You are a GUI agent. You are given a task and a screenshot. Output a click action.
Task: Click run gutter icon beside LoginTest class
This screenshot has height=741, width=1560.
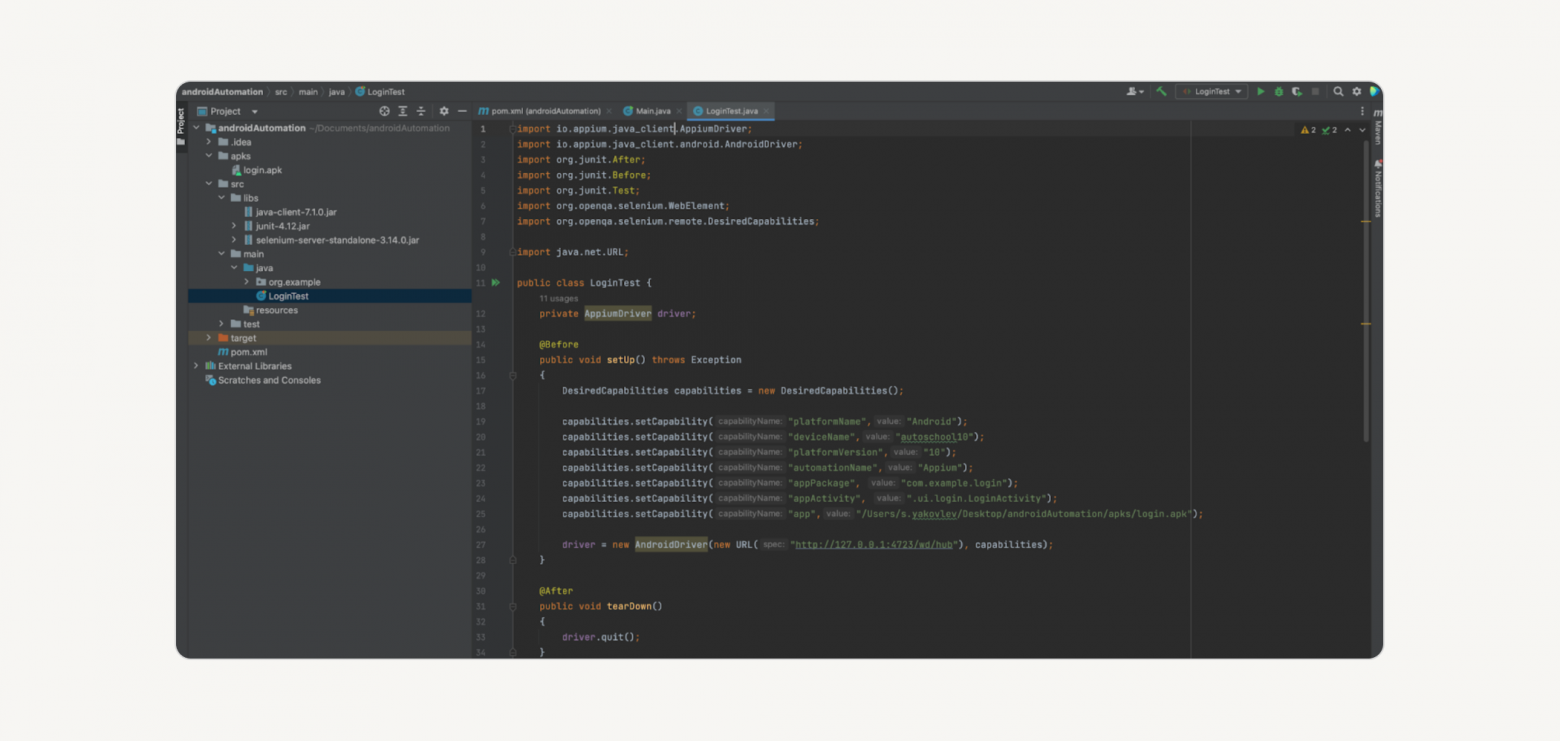495,283
